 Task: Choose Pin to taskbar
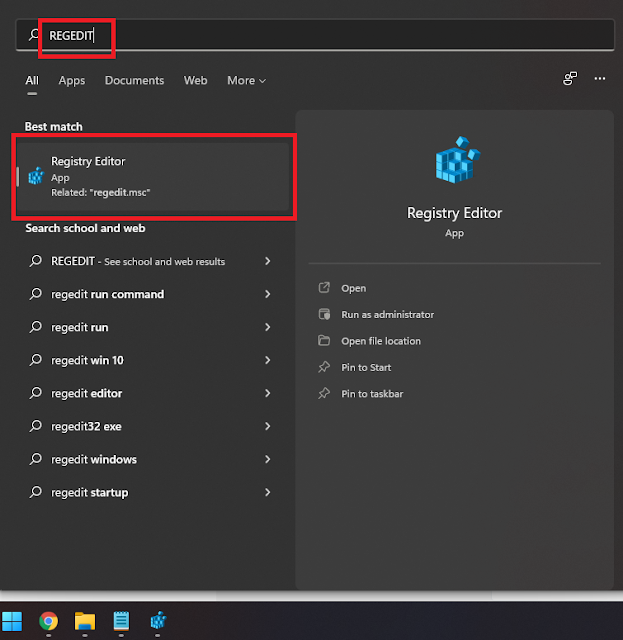372,394
